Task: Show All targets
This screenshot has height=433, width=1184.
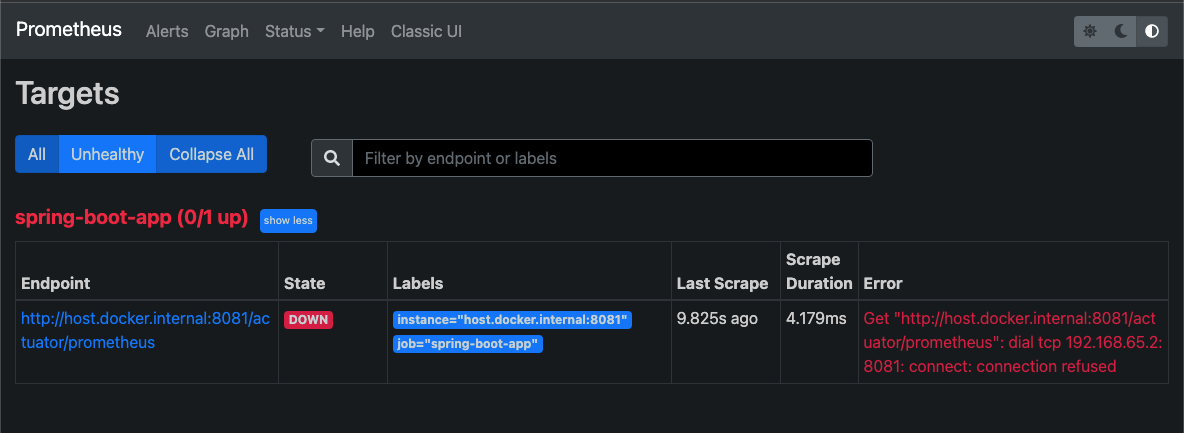Action: (x=37, y=154)
